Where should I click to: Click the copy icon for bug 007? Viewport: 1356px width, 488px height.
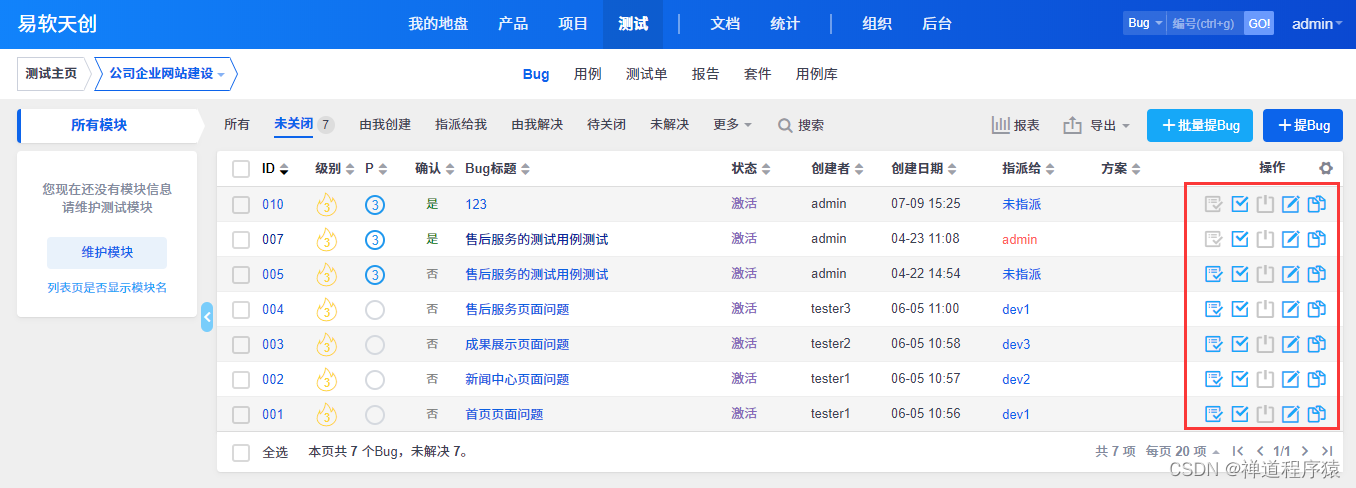(x=1317, y=239)
